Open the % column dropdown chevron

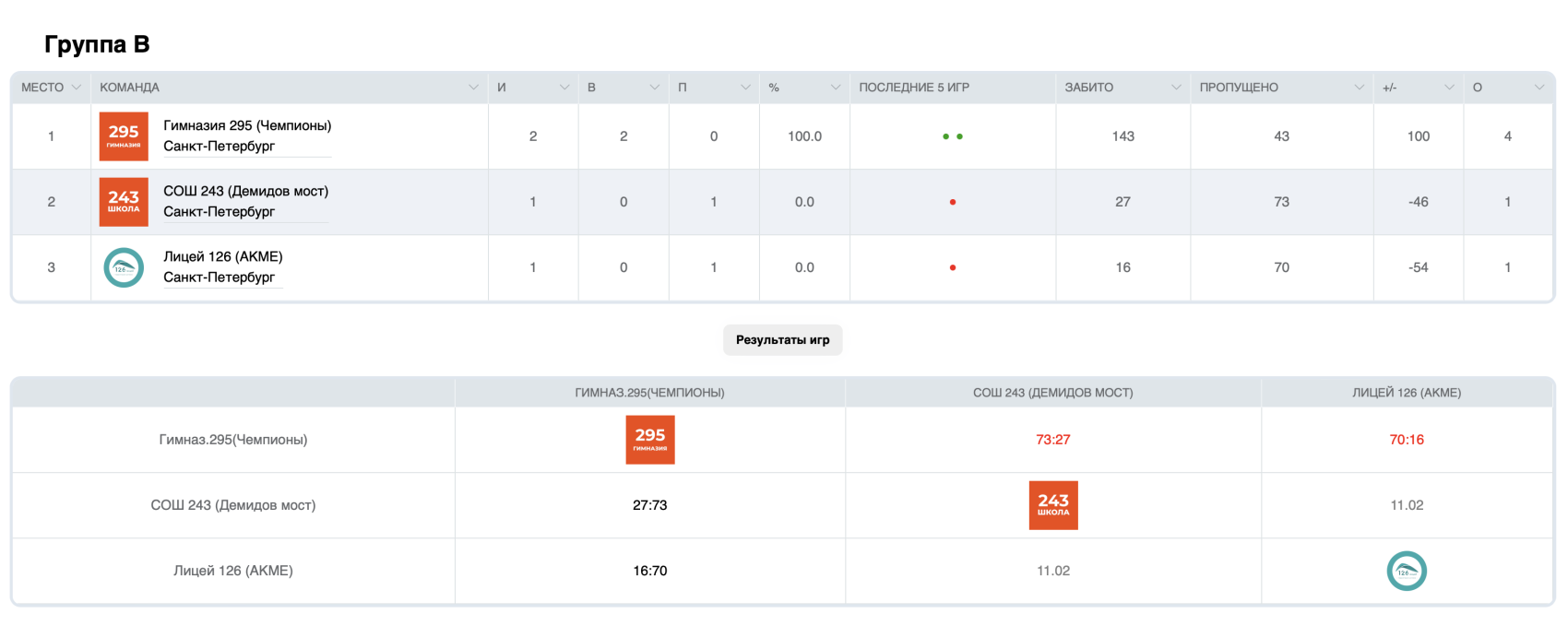coord(836,88)
